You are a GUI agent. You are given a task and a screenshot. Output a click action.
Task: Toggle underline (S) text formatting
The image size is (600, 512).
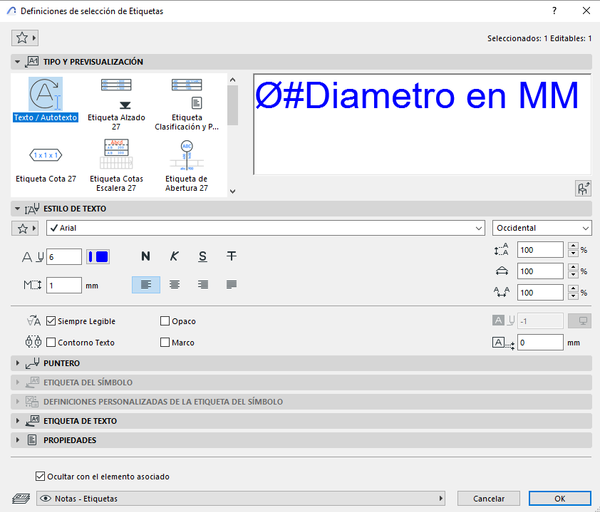203,256
